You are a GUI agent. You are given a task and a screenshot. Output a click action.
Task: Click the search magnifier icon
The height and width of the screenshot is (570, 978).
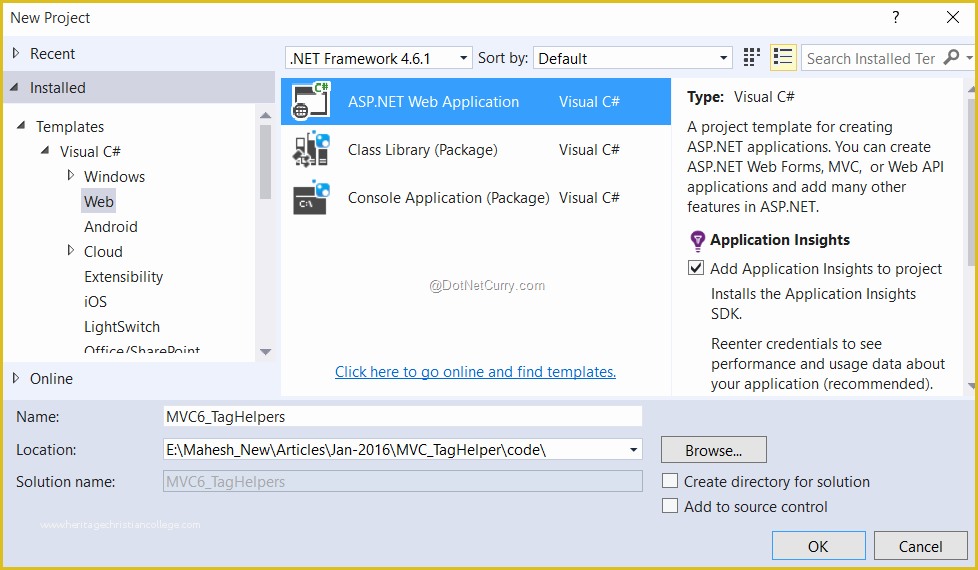[951, 57]
